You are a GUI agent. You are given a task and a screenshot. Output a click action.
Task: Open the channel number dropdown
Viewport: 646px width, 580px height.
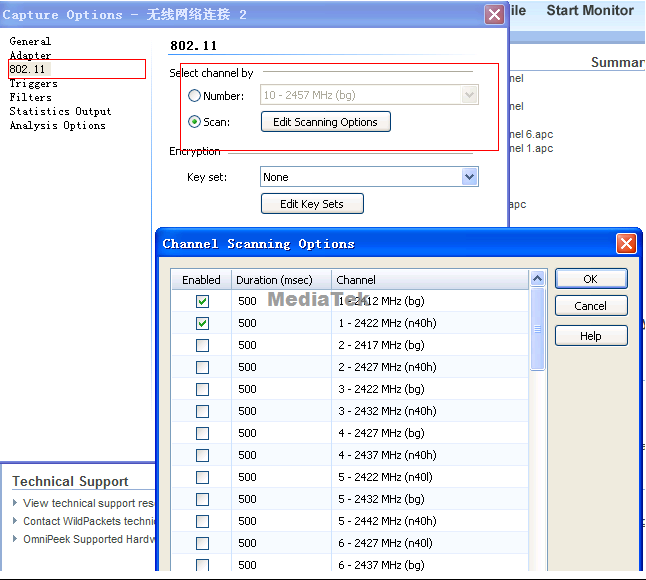pyautogui.click(x=469, y=95)
